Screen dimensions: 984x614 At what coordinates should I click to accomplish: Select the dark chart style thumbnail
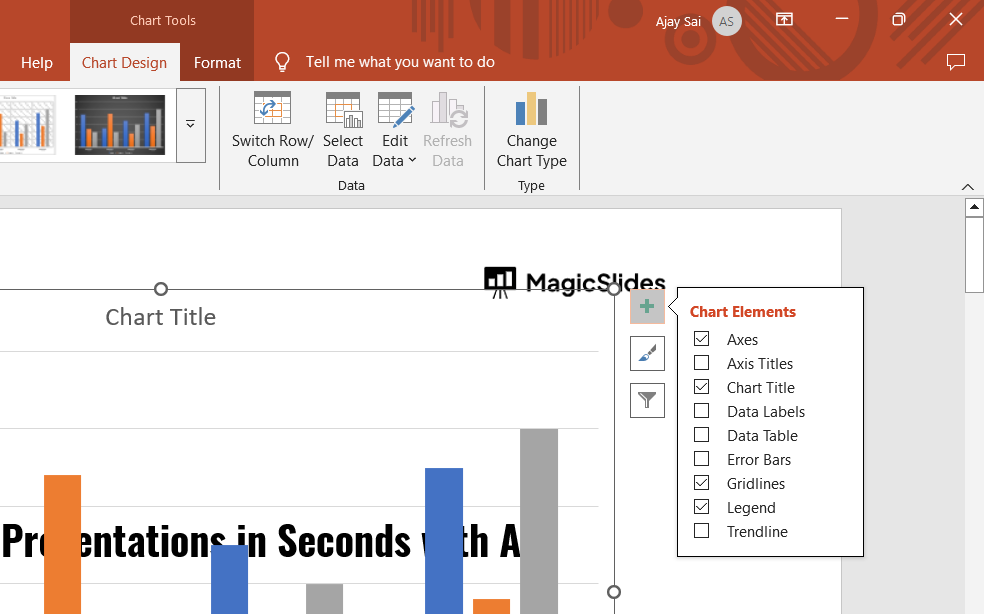[x=120, y=125]
